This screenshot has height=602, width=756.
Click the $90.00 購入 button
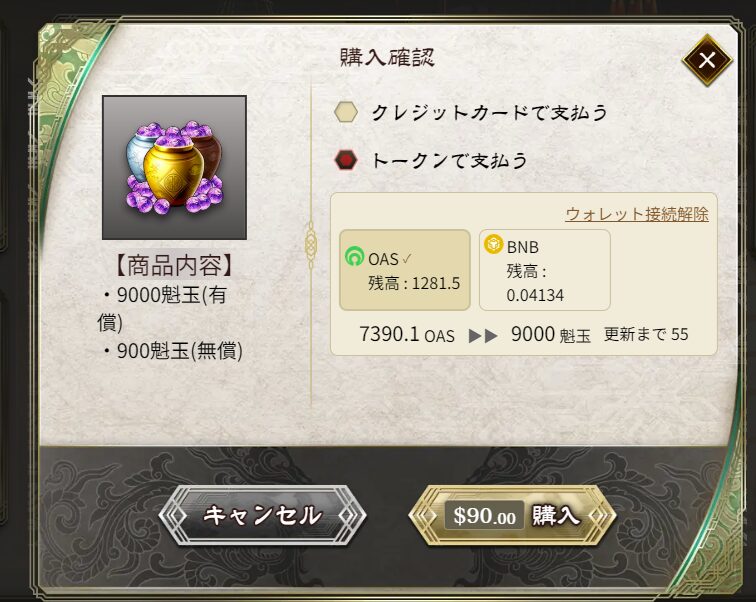512,515
